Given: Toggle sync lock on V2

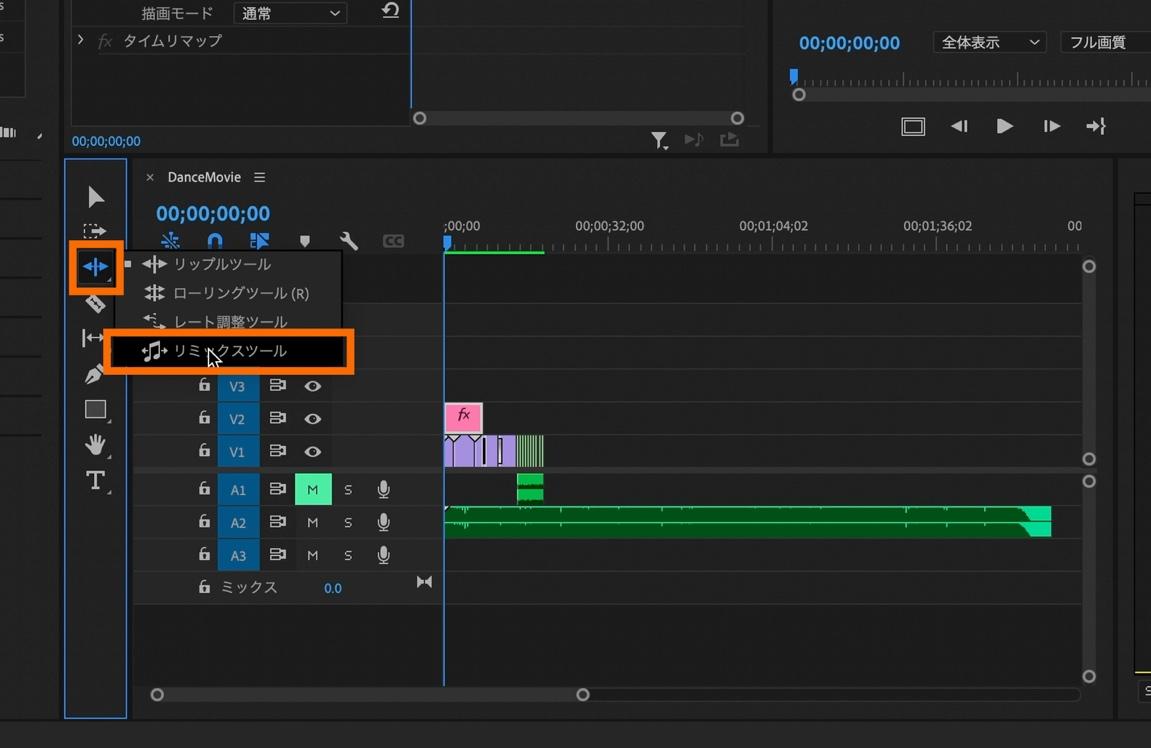Looking at the screenshot, I should click(x=277, y=418).
